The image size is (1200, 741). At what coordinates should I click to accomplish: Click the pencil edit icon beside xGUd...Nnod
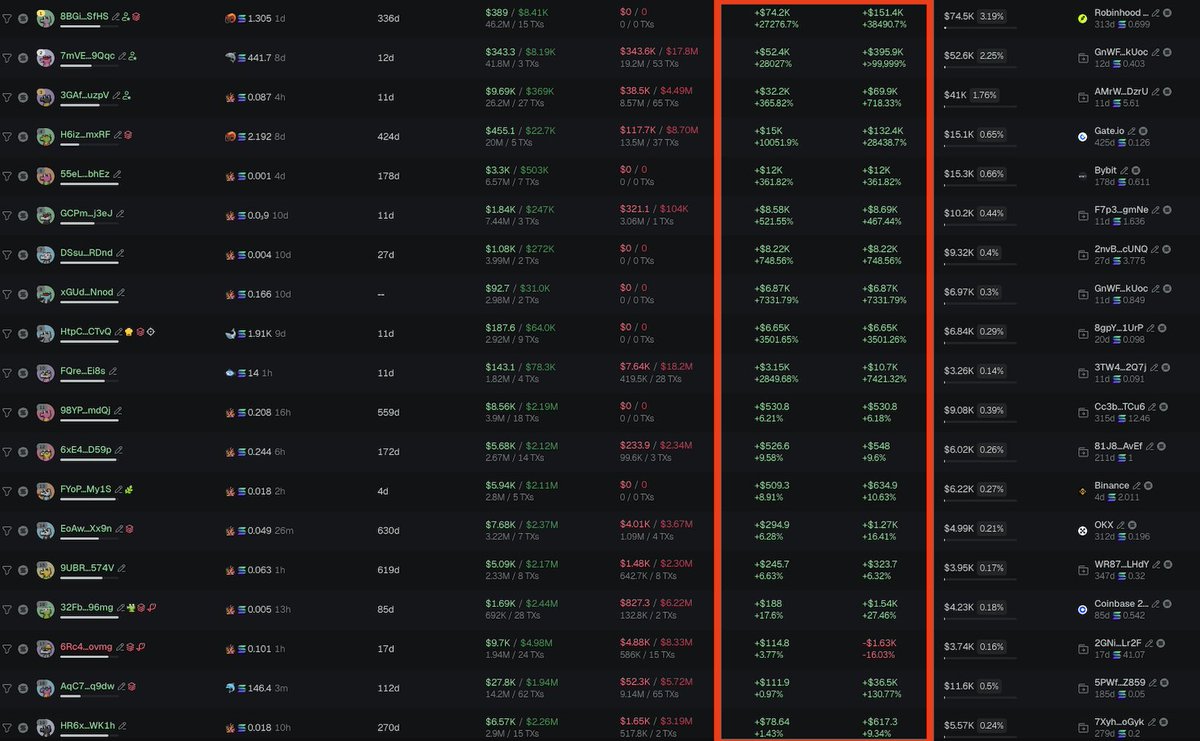[121, 292]
